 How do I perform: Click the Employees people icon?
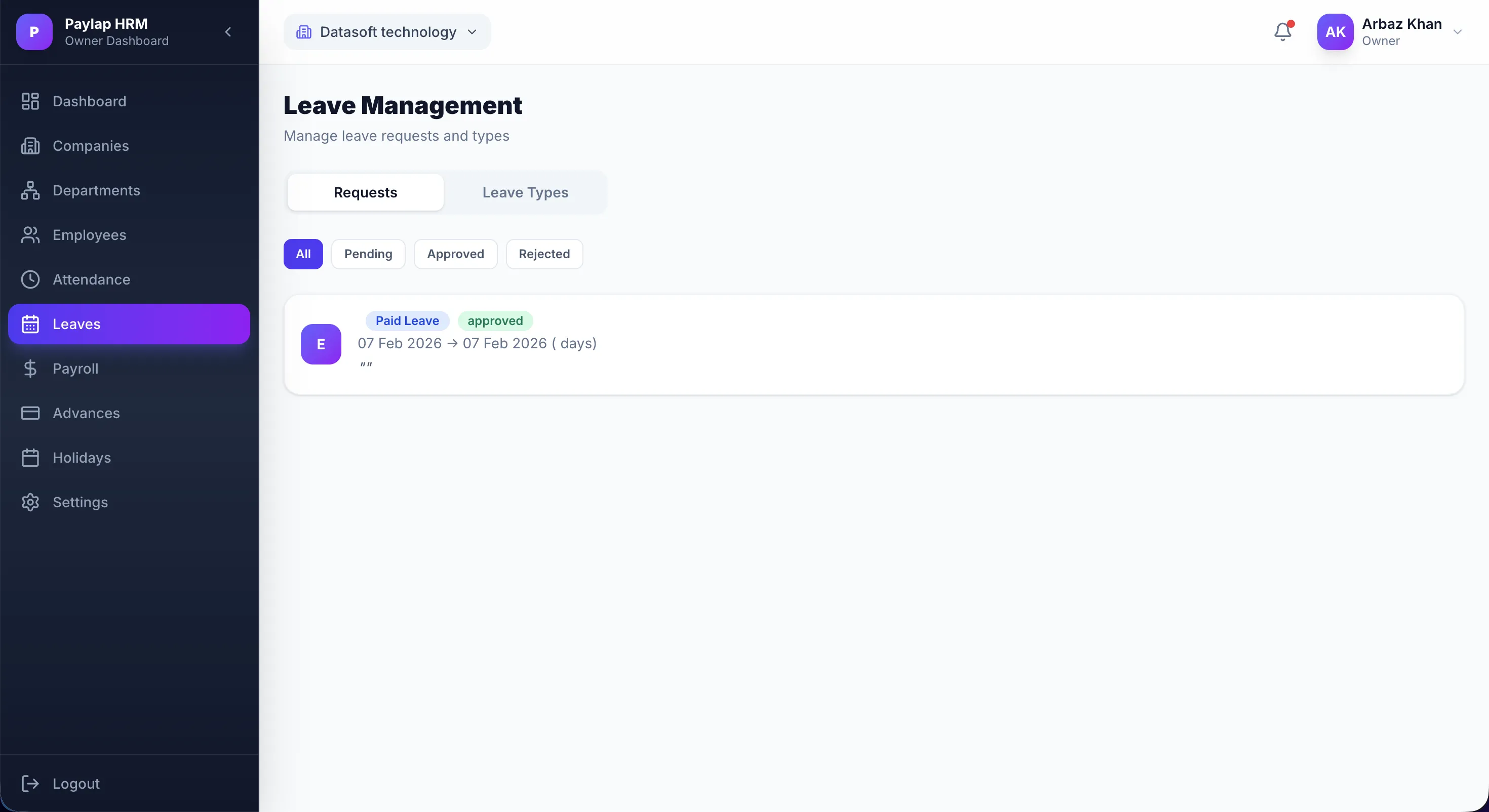(x=30, y=235)
